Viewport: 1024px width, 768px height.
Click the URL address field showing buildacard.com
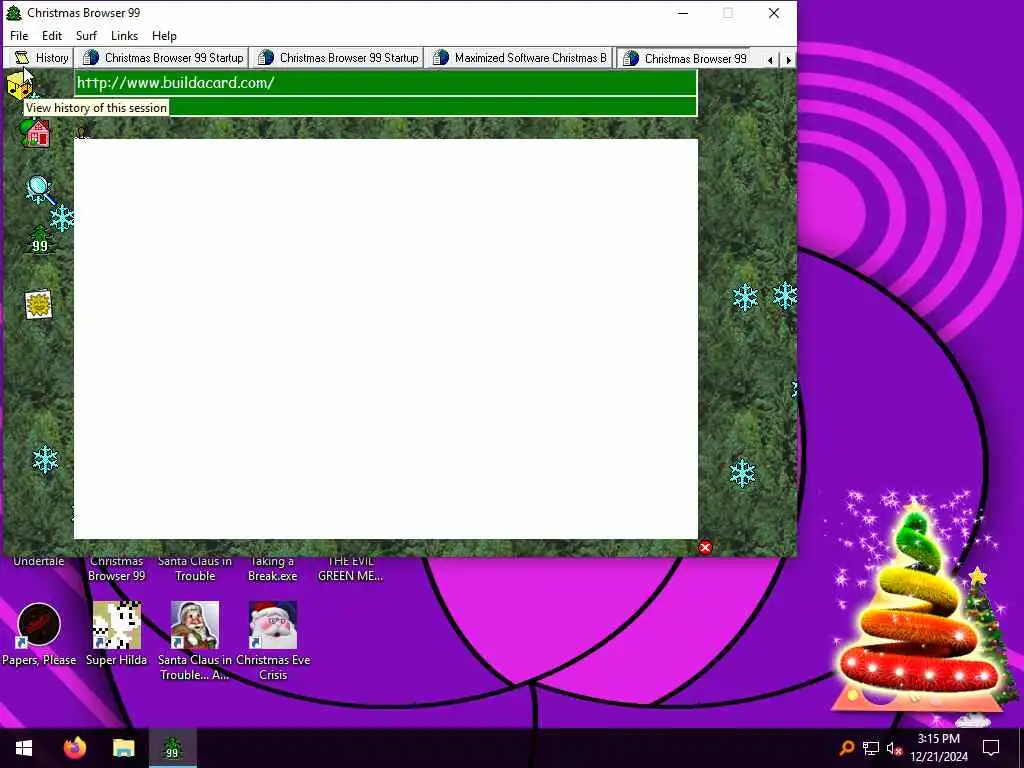385,83
